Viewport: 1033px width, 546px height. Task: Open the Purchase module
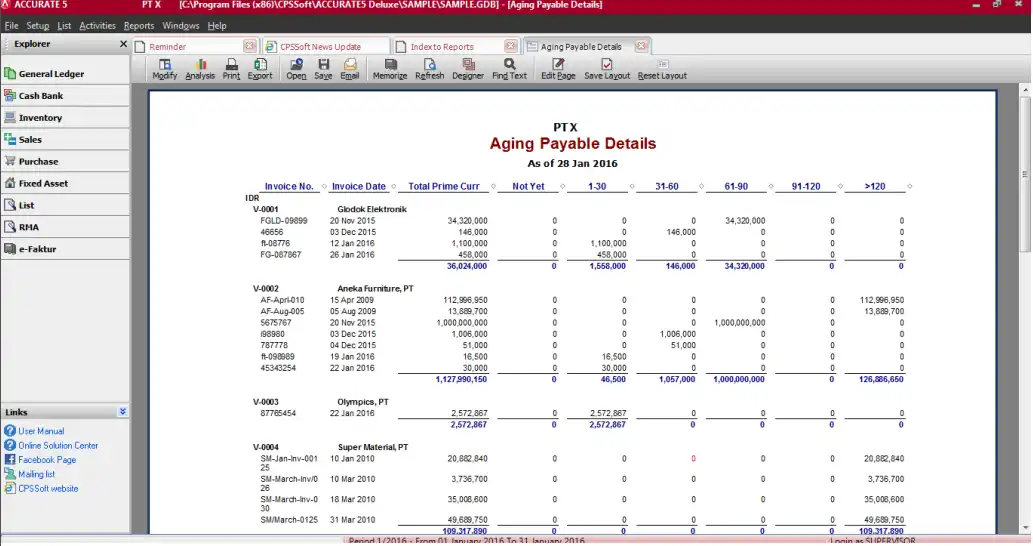(65, 161)
